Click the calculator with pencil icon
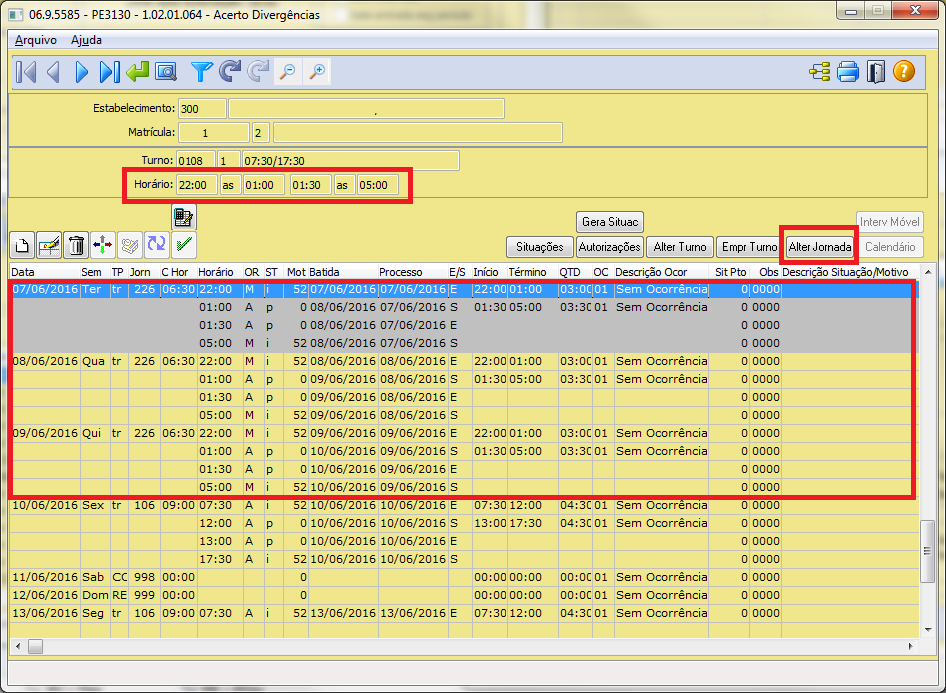Screen dimensions: 946x693 click(x=183, y=217)
